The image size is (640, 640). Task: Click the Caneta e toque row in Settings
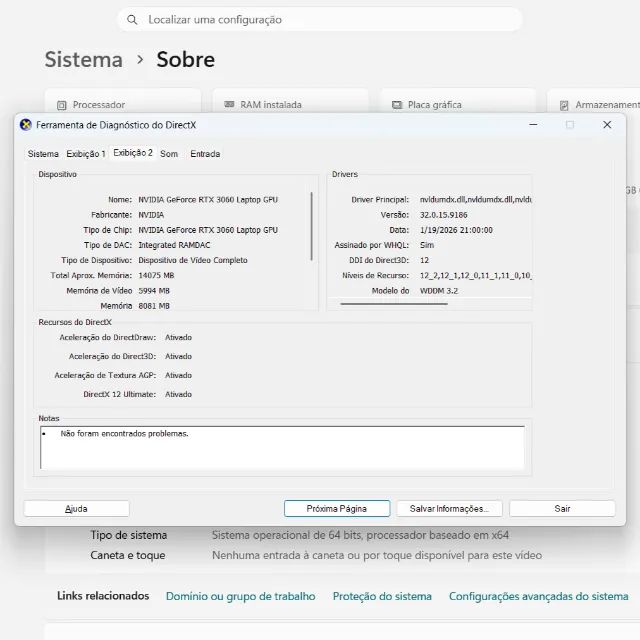click(x=316, y=556)
